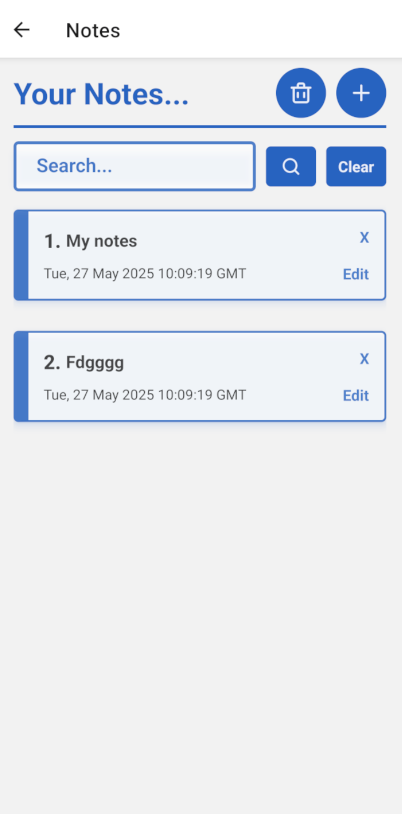Image resolution: width=402 pixels, height=814 pixels.
Task: Click the timestamp under My notes
Action: pos(145,274)
